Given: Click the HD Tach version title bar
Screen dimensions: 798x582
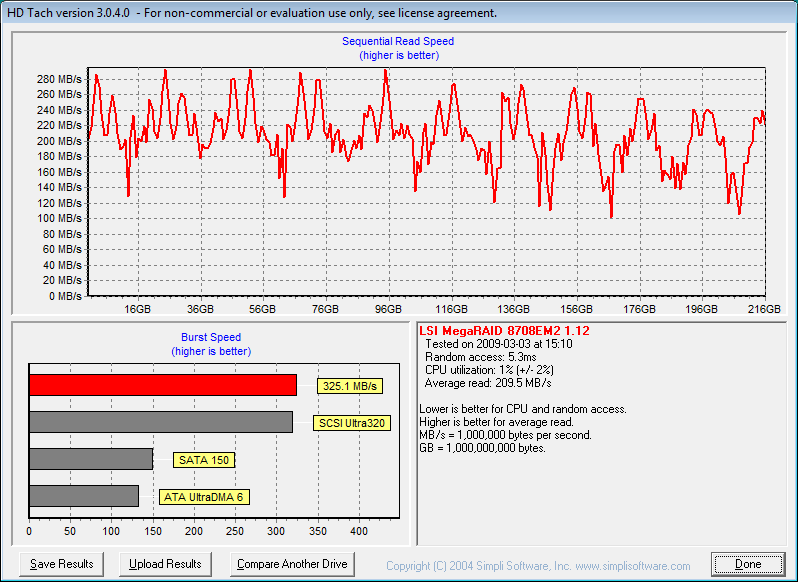Looking at the screenshot, I should (399, 13).
